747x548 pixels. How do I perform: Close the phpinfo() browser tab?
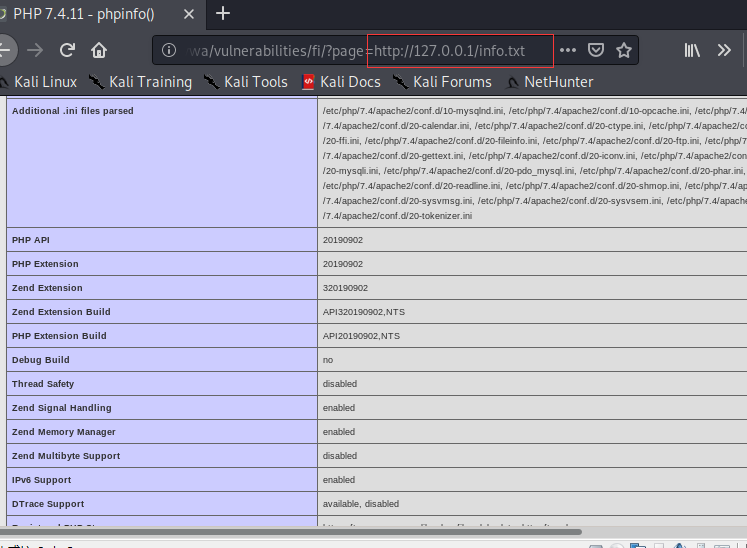pos(189,14)
